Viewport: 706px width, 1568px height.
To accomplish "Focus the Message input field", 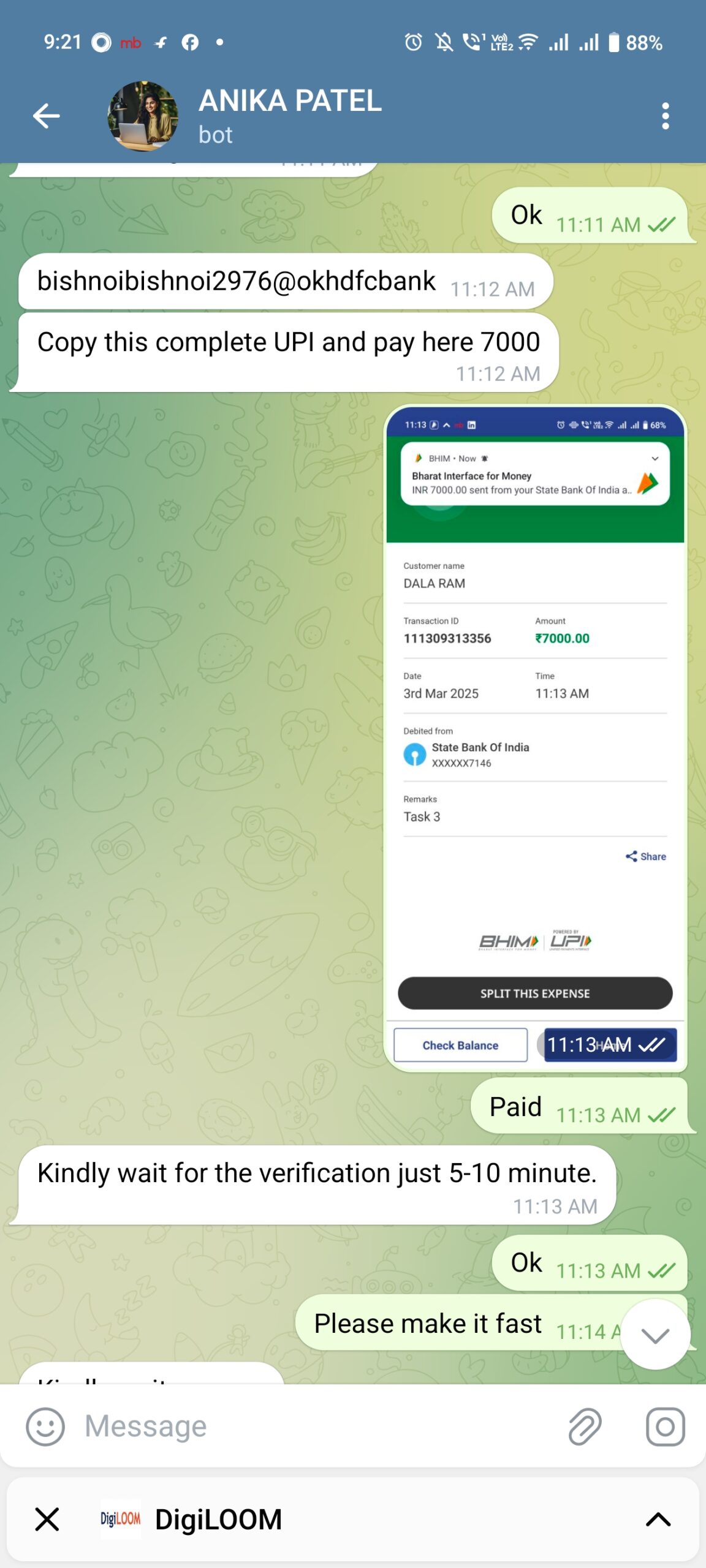I will coord(319,1427).
